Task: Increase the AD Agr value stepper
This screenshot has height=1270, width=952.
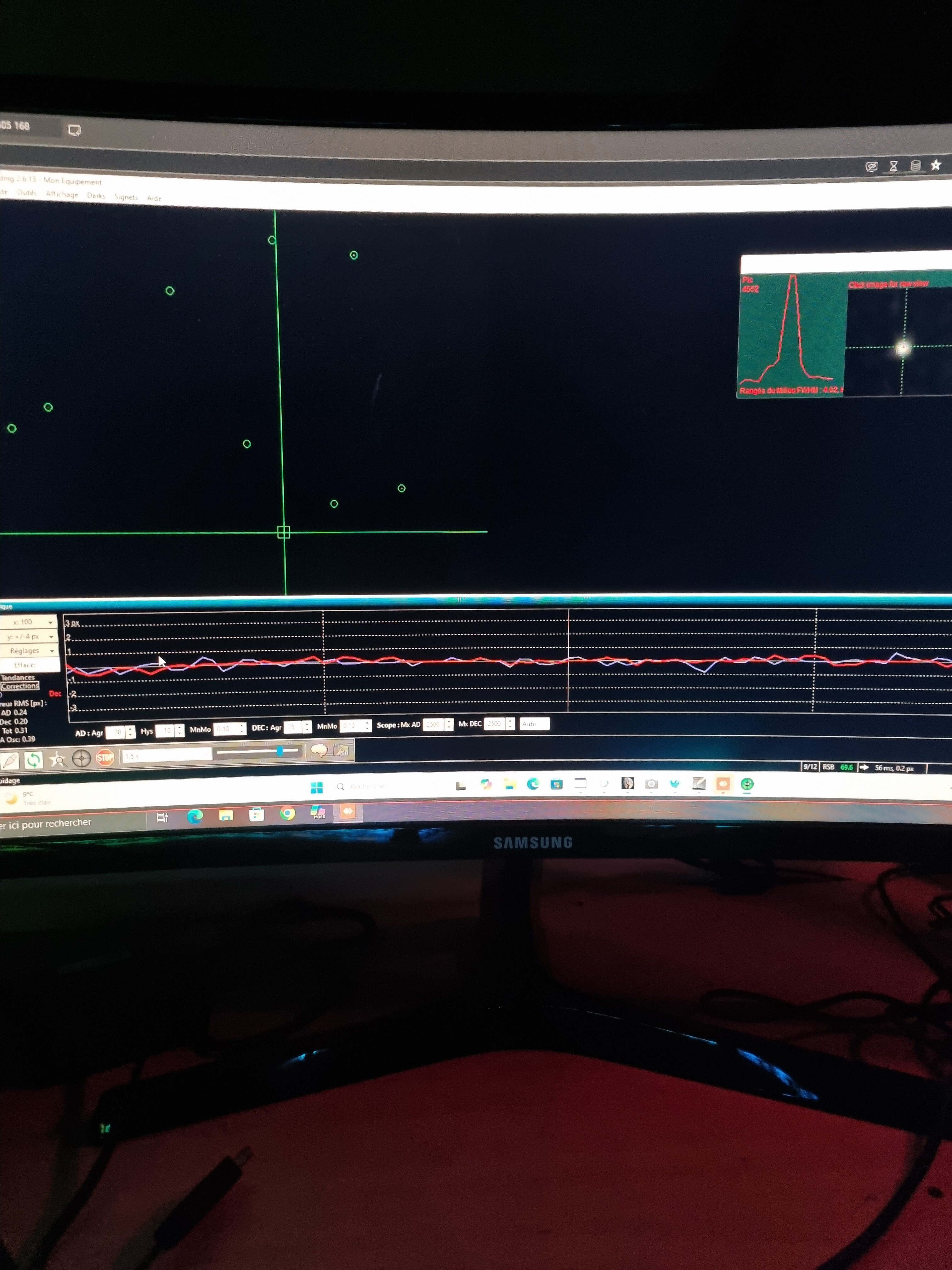Action: coord(131,729)
